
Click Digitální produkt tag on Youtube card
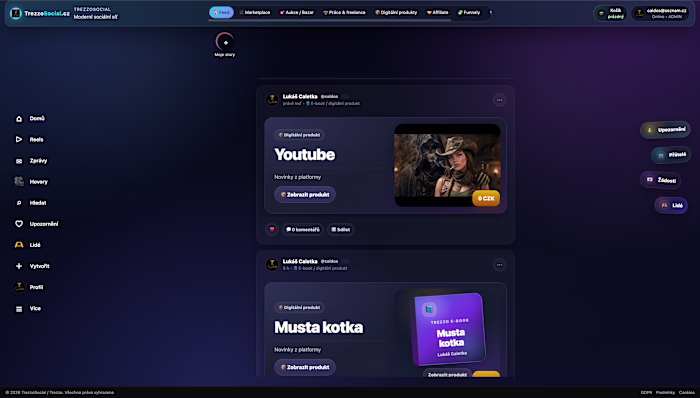click(299, 135)
